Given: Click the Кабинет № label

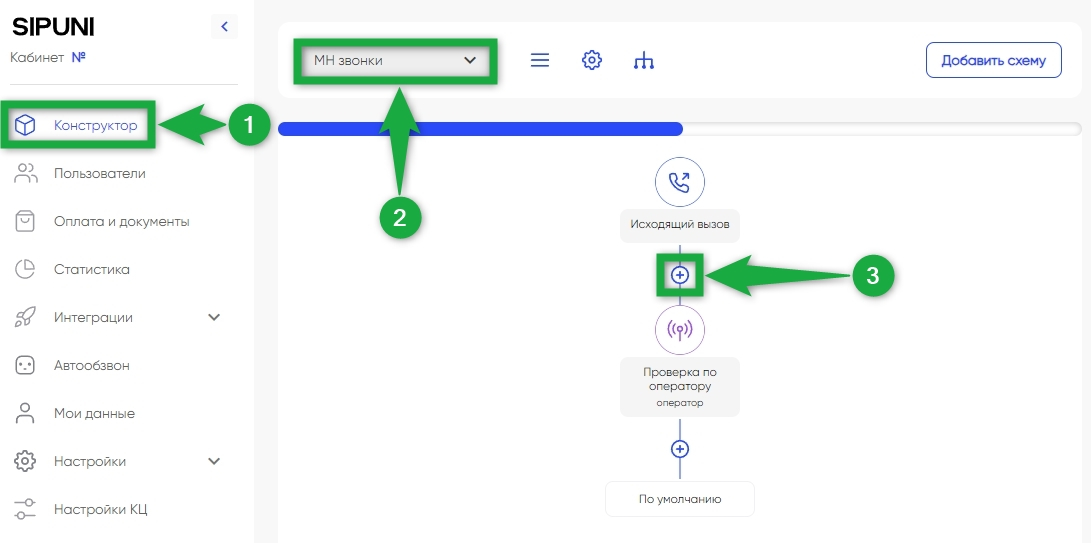Looking at the screenshot, I should [x=48, y=57].
